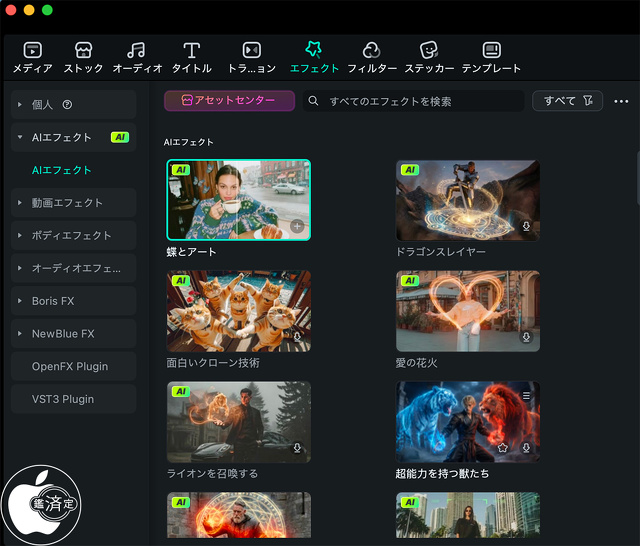This screenshot has width=640, height=546.
Task: Expand the 動画エフェクト category
Action: [20, 202]
